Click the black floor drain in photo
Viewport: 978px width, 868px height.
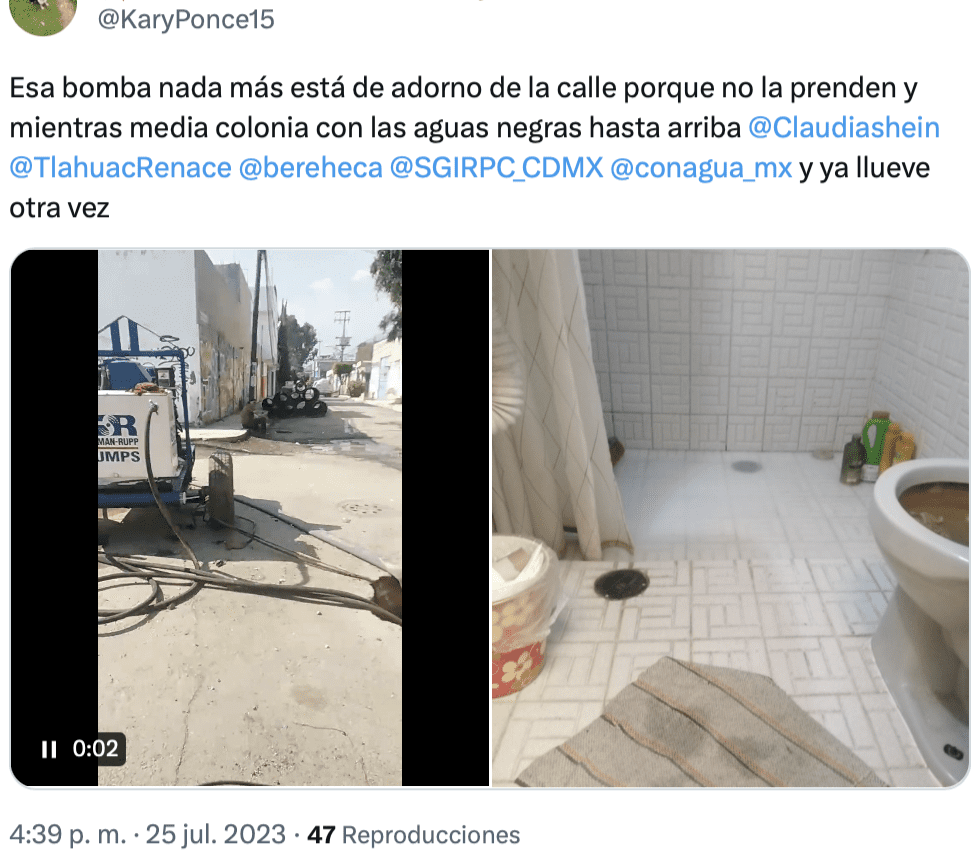pyautogui.click(x=621, y=584)
